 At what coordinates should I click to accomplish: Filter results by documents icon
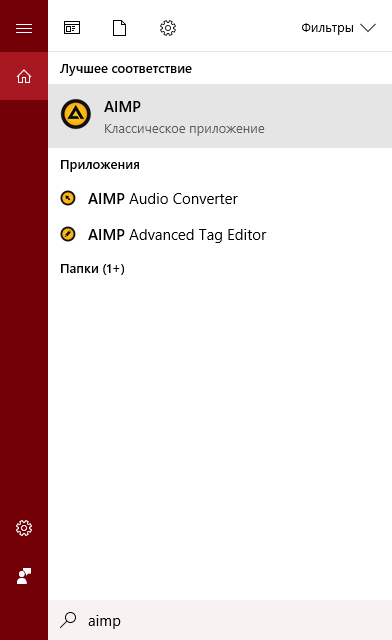119,28
